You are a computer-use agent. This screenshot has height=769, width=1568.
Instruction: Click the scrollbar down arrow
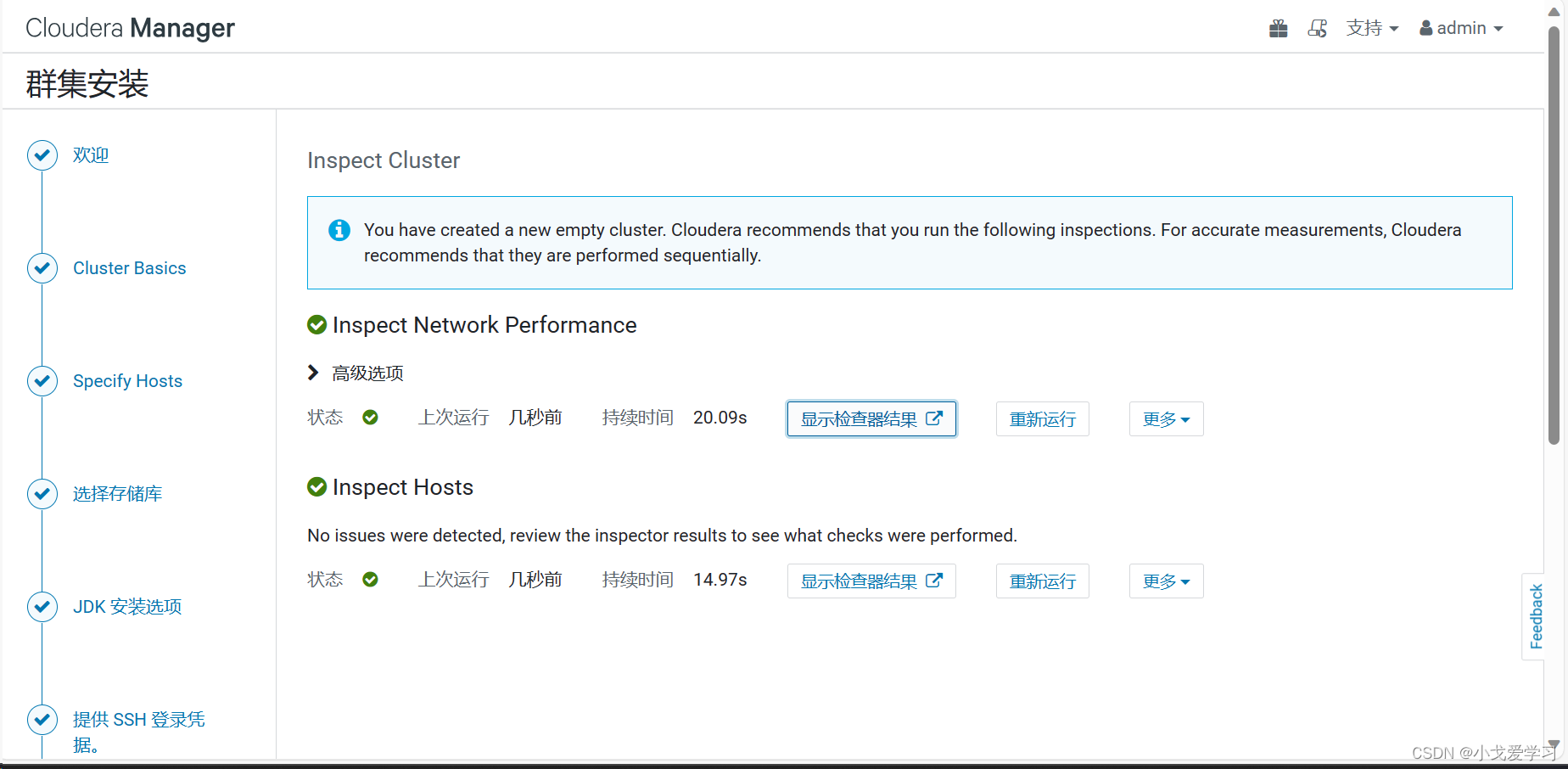pyautogui.click(x=1554, y=744)
